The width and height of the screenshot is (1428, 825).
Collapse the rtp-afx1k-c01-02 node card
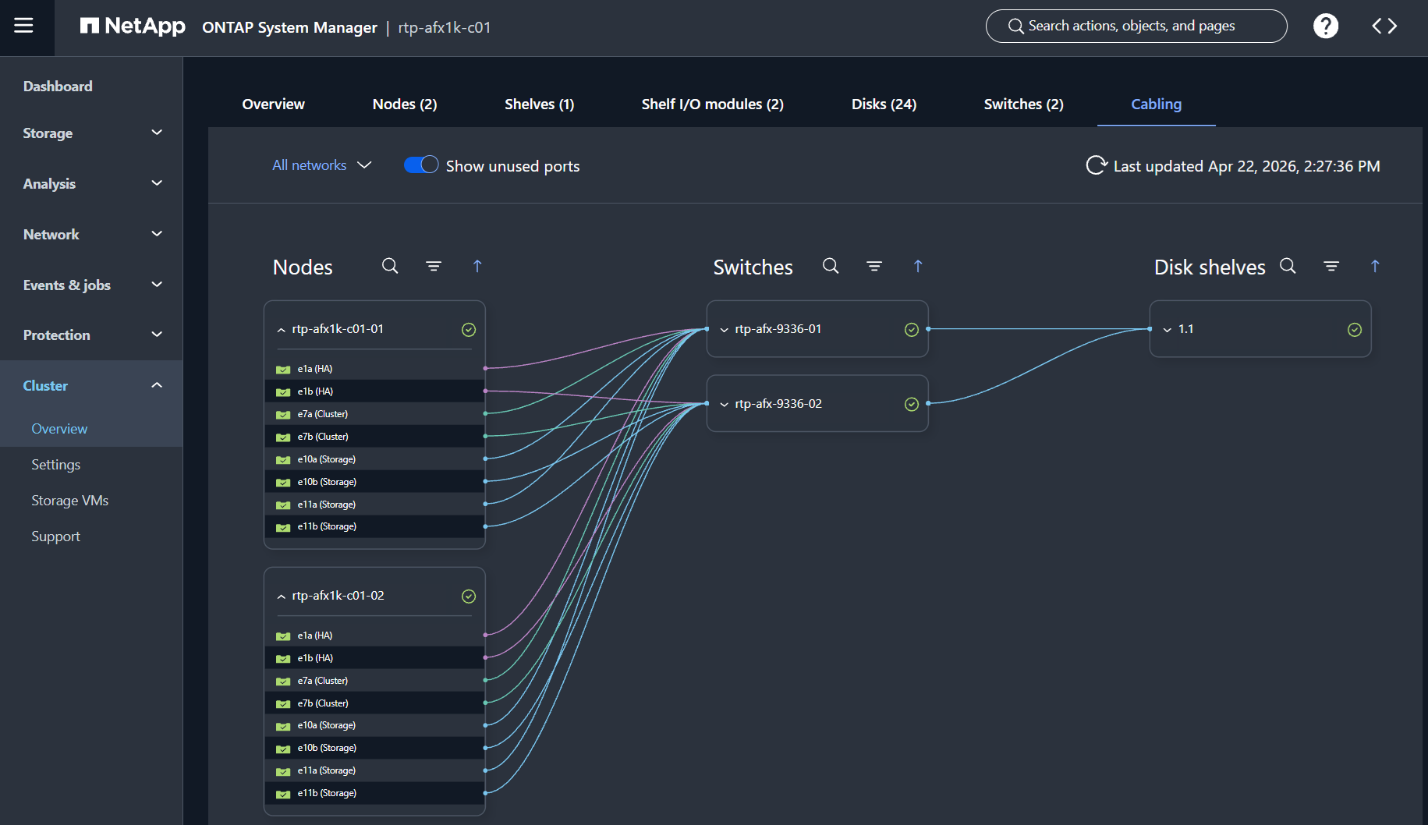281,596
